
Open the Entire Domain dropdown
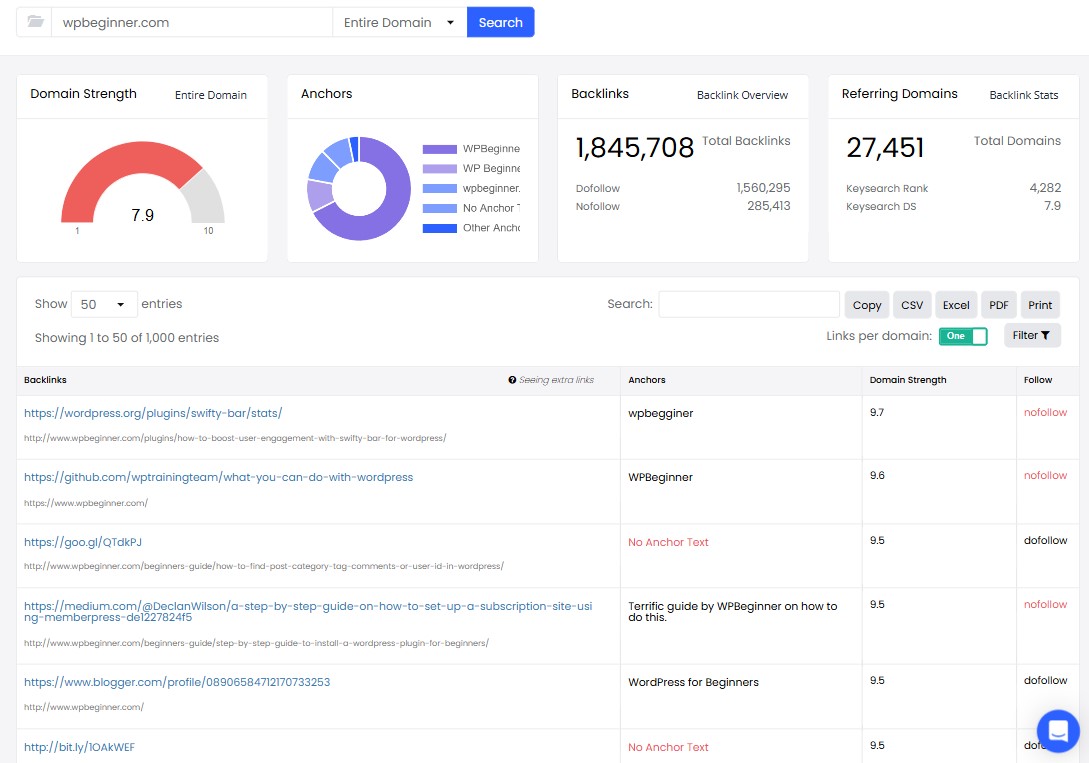pos(399,22)
